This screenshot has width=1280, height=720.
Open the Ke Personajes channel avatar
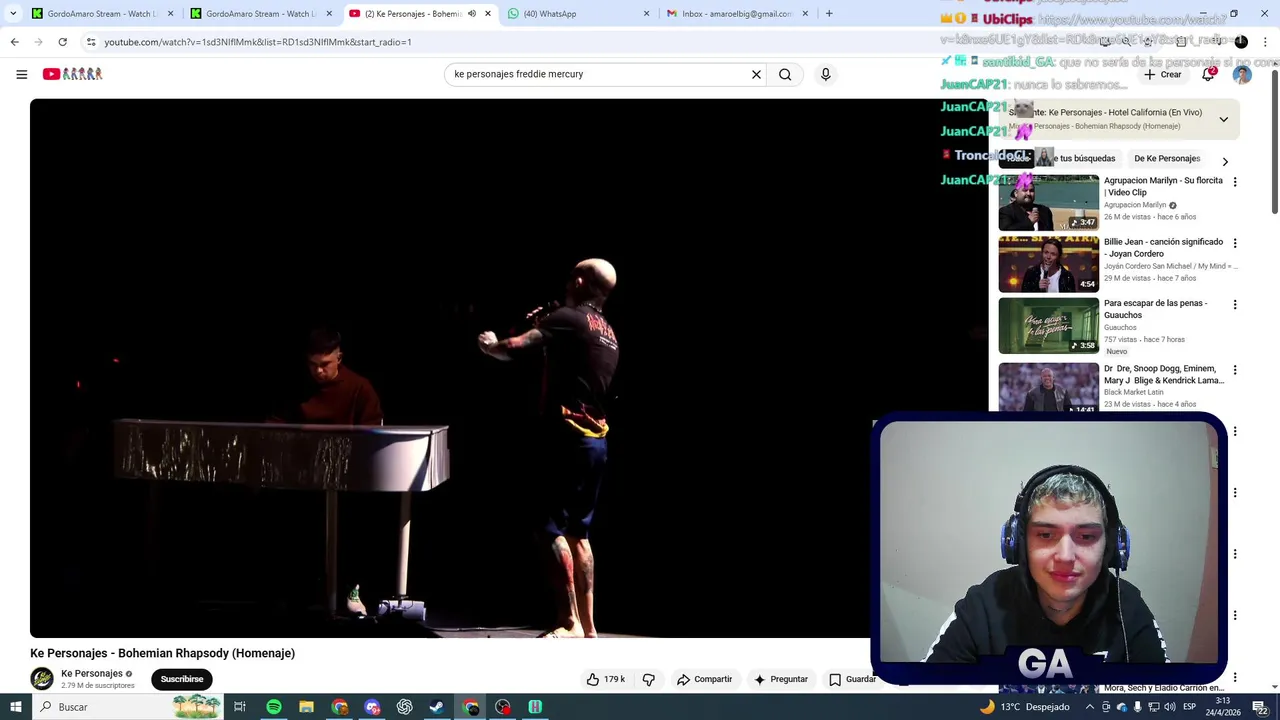click(42, 679)
